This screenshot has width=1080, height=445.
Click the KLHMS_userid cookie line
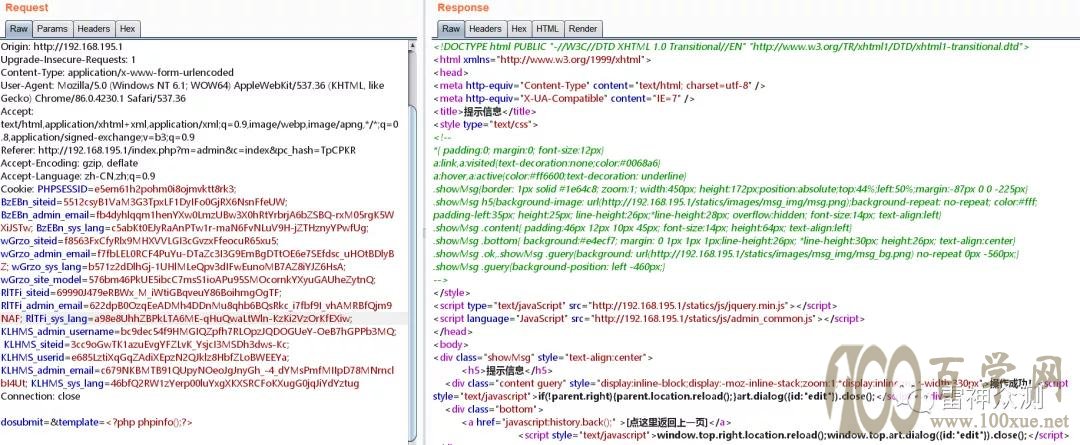tap(145, 357)
